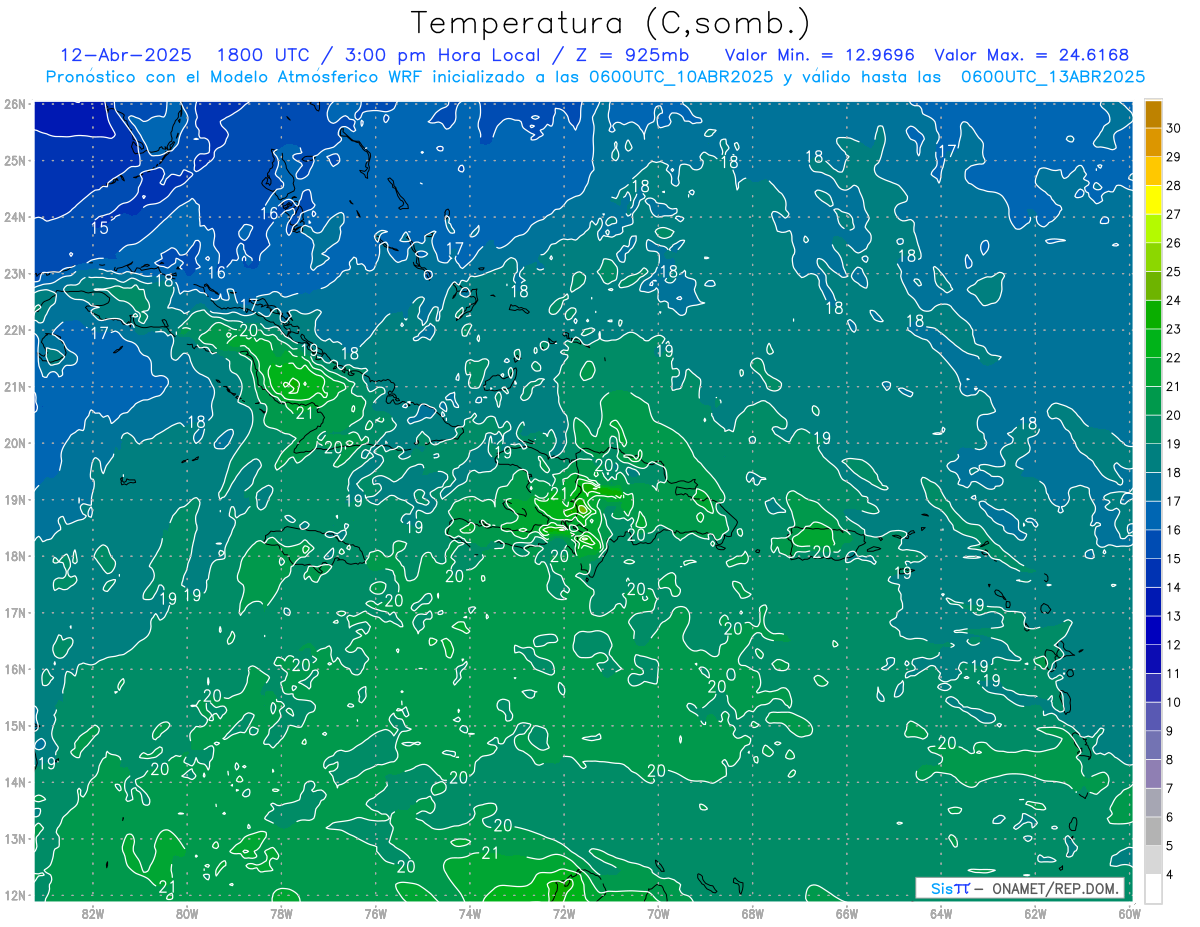Click the title 'Temperatura (C,somb.)'

point(611,23)
